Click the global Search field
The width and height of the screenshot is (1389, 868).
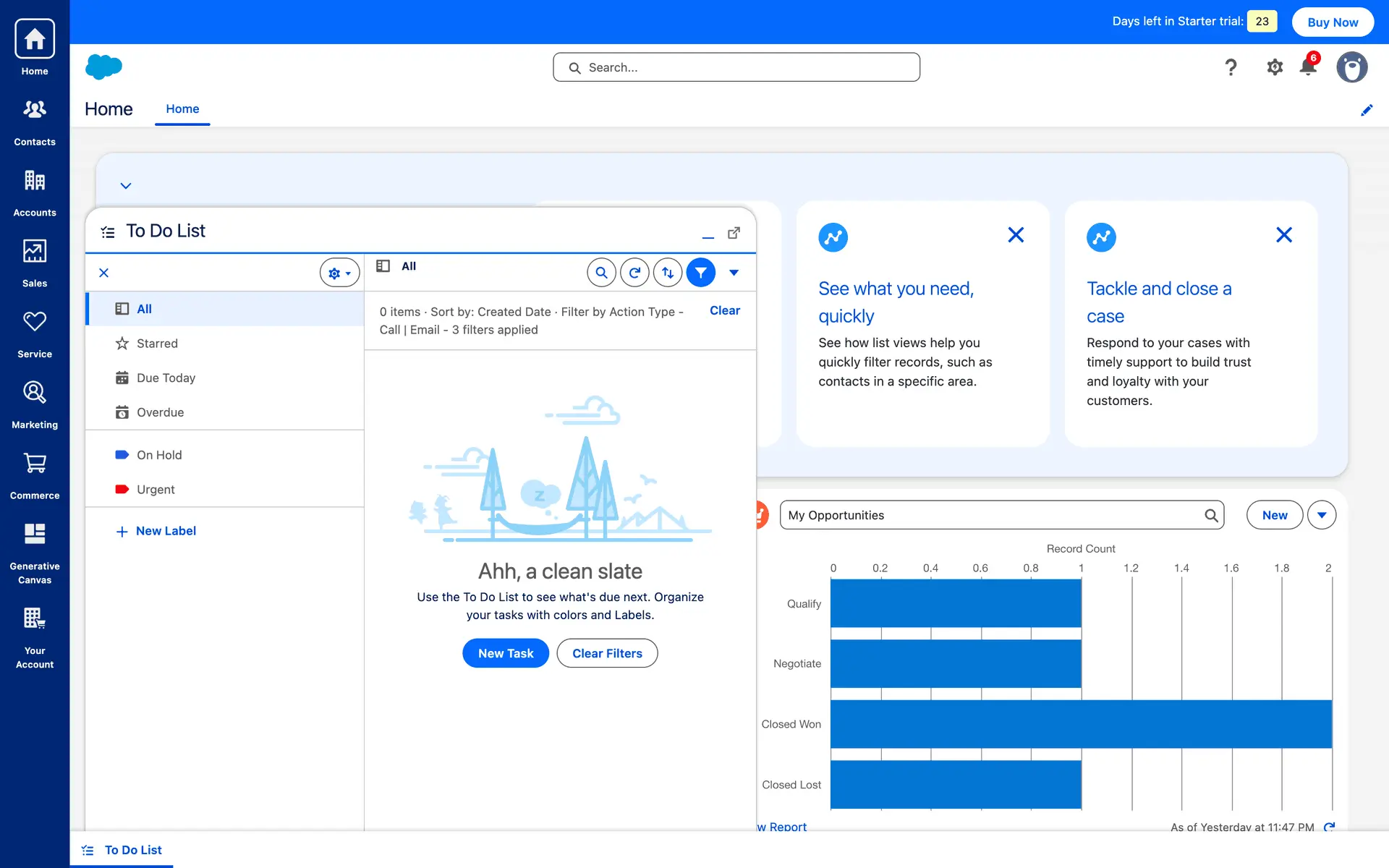tap(736, 67)
